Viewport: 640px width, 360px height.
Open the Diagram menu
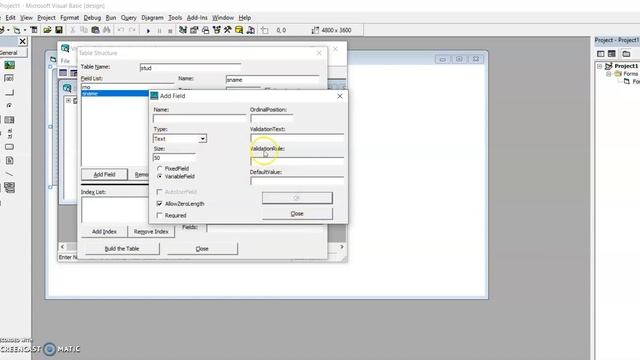(x=152, y=18)
